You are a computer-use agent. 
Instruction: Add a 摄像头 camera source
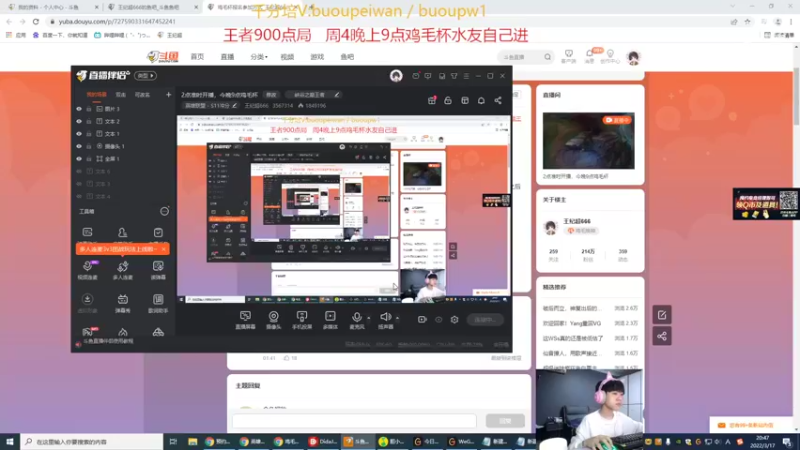(273, 317)
